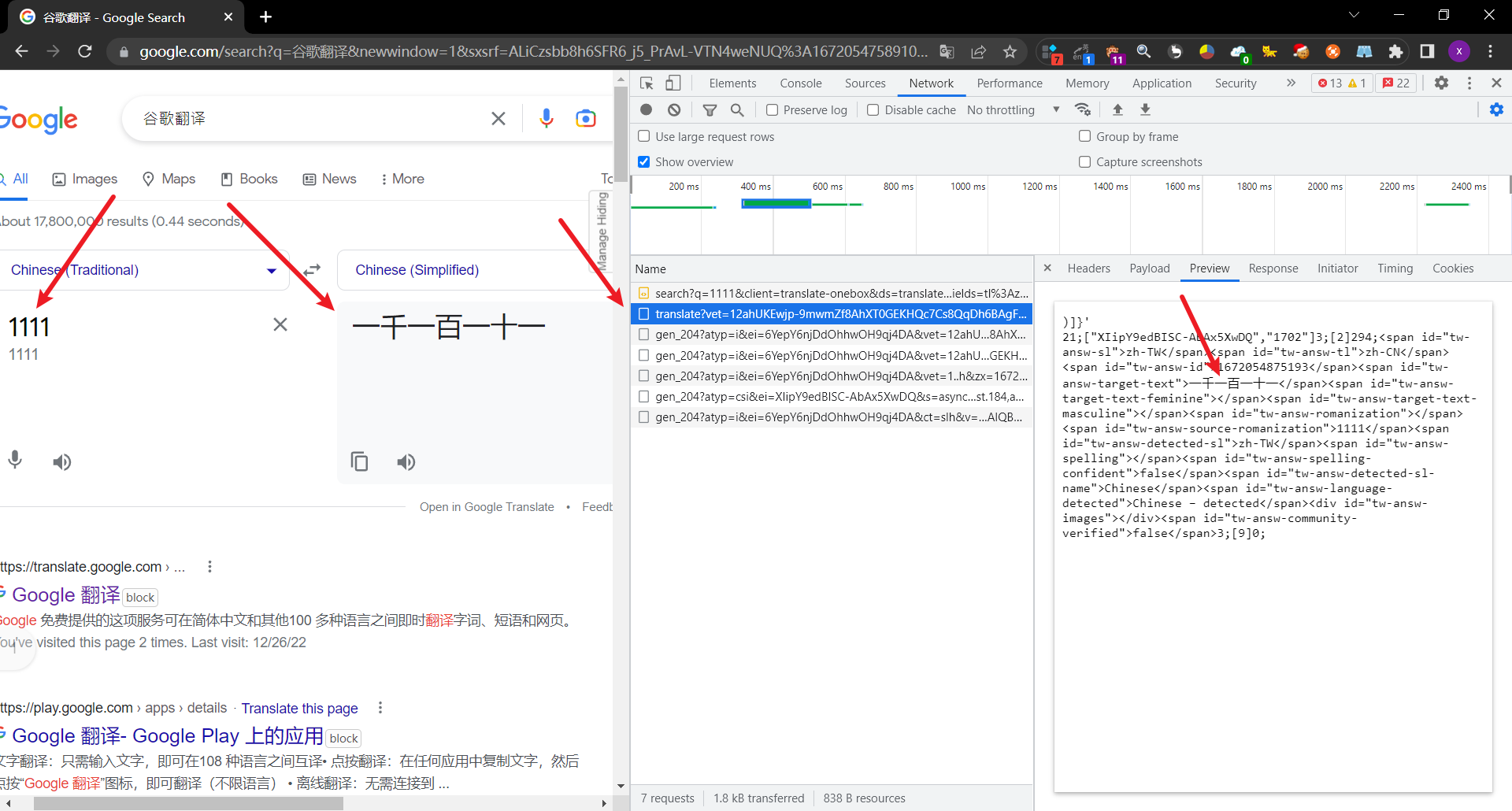1512x811 pixels.
Task: Click the DevTools settings gear
Action: [1441, 83]
